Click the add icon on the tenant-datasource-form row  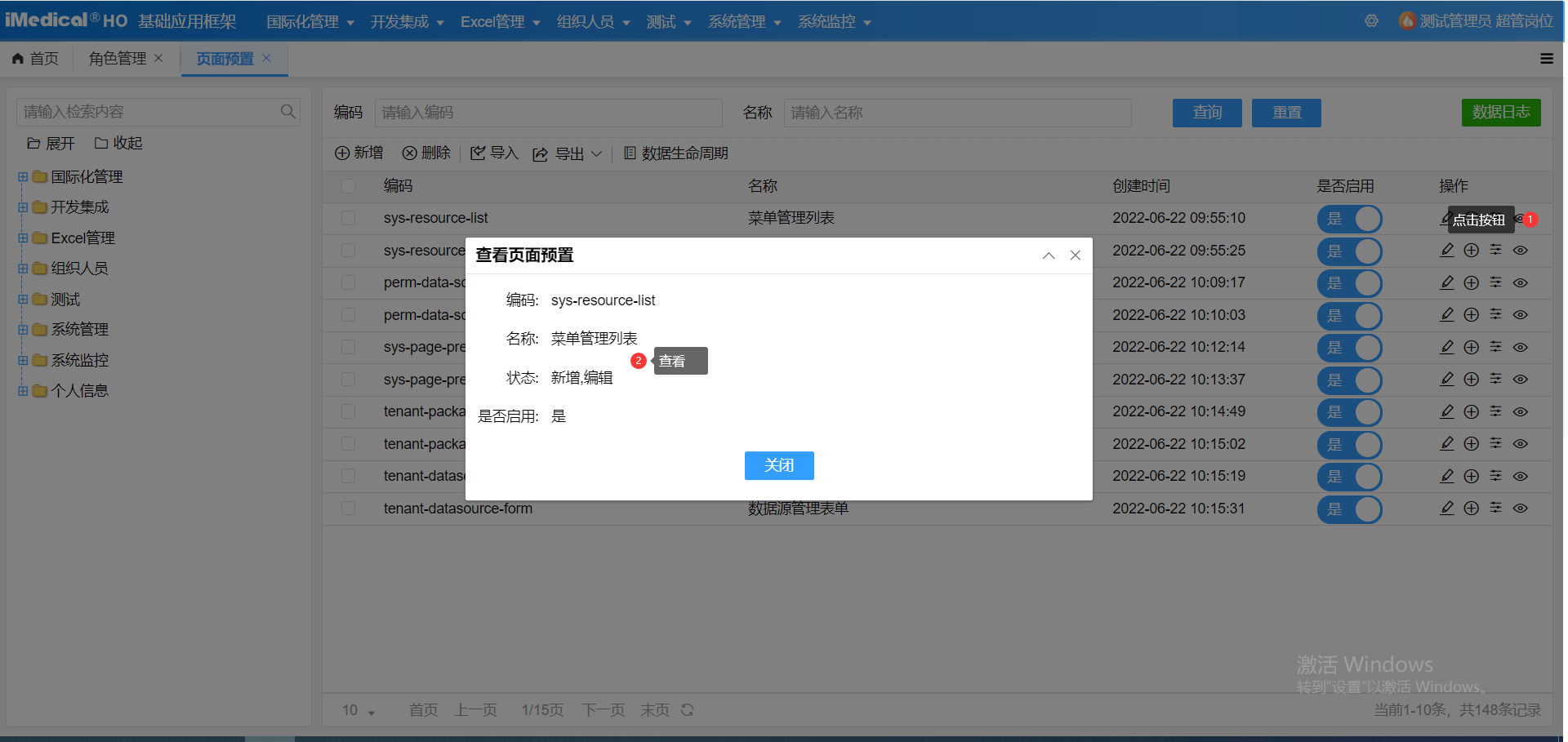pyautogui.click(x=1471, y=509)
